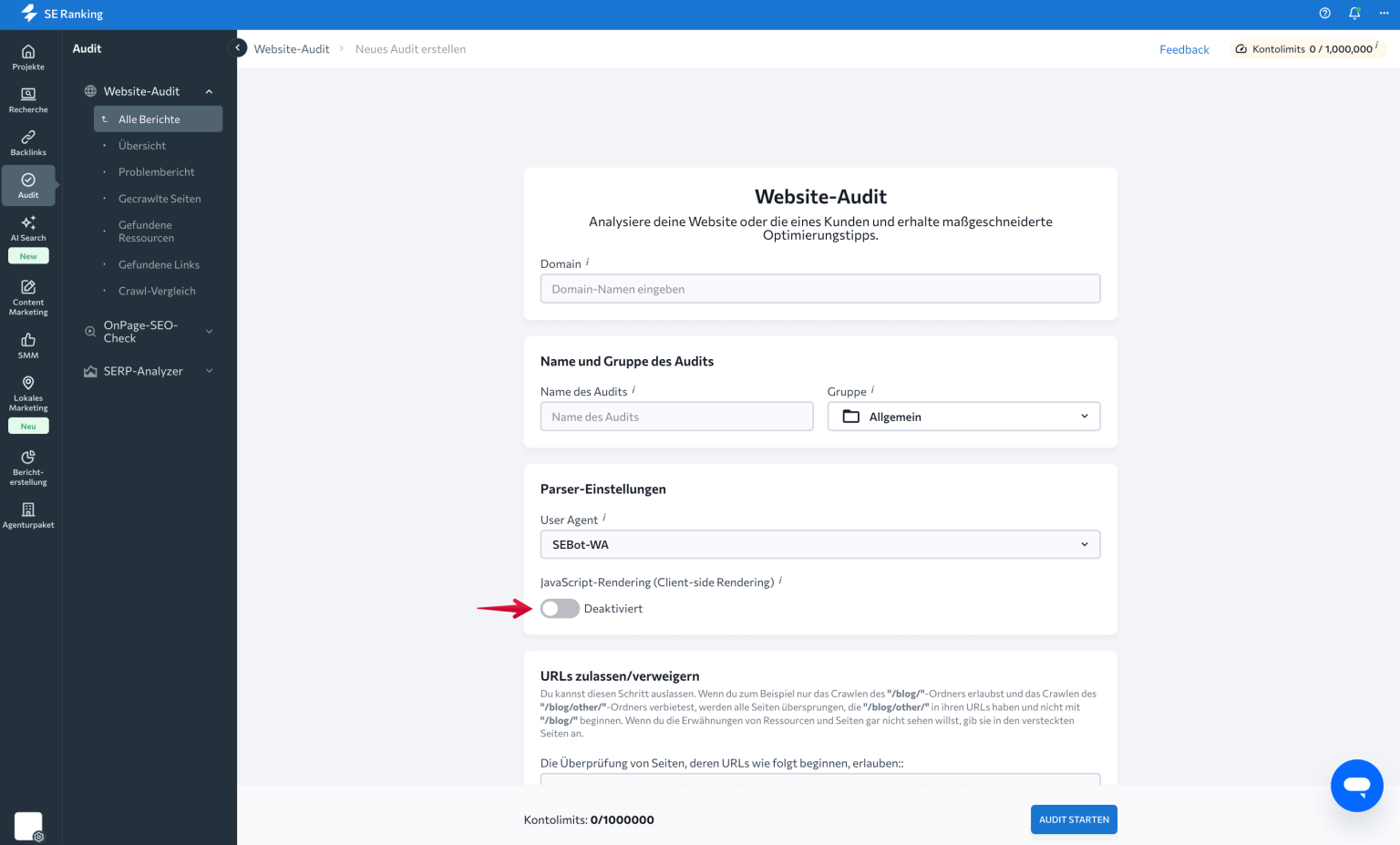Click the Audit Starten button
This screenshot has height=845, width=1400.
coord(1074,819)
